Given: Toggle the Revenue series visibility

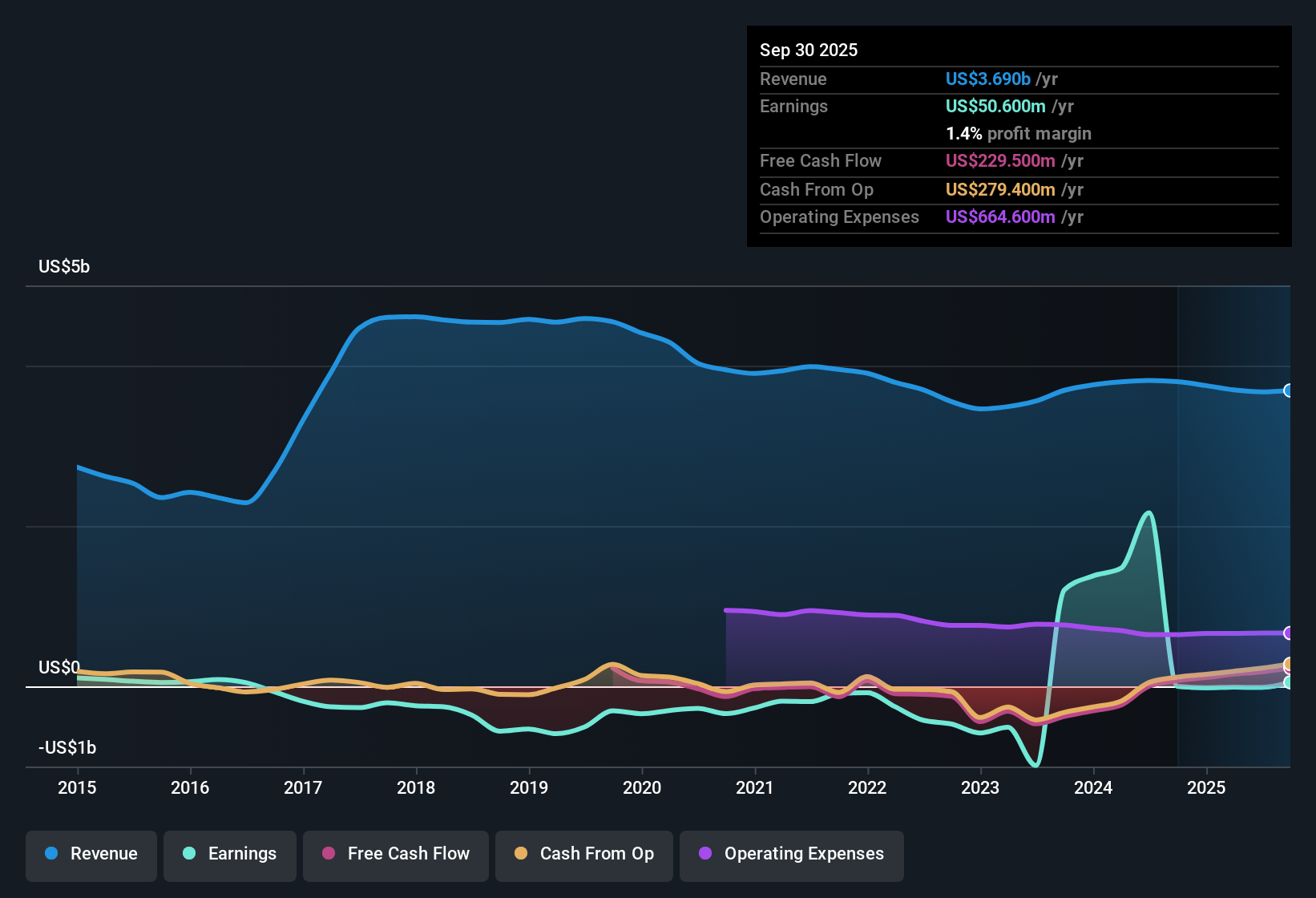Looking at the screenshot, I should tap(91, 854).
